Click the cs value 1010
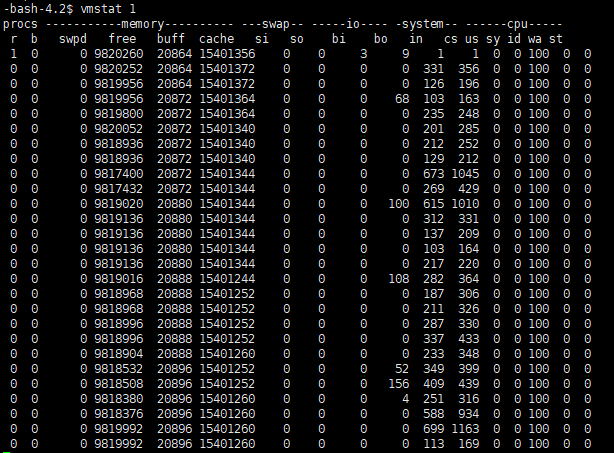Viewport: 614px width, 453px height. click(465, 204)
